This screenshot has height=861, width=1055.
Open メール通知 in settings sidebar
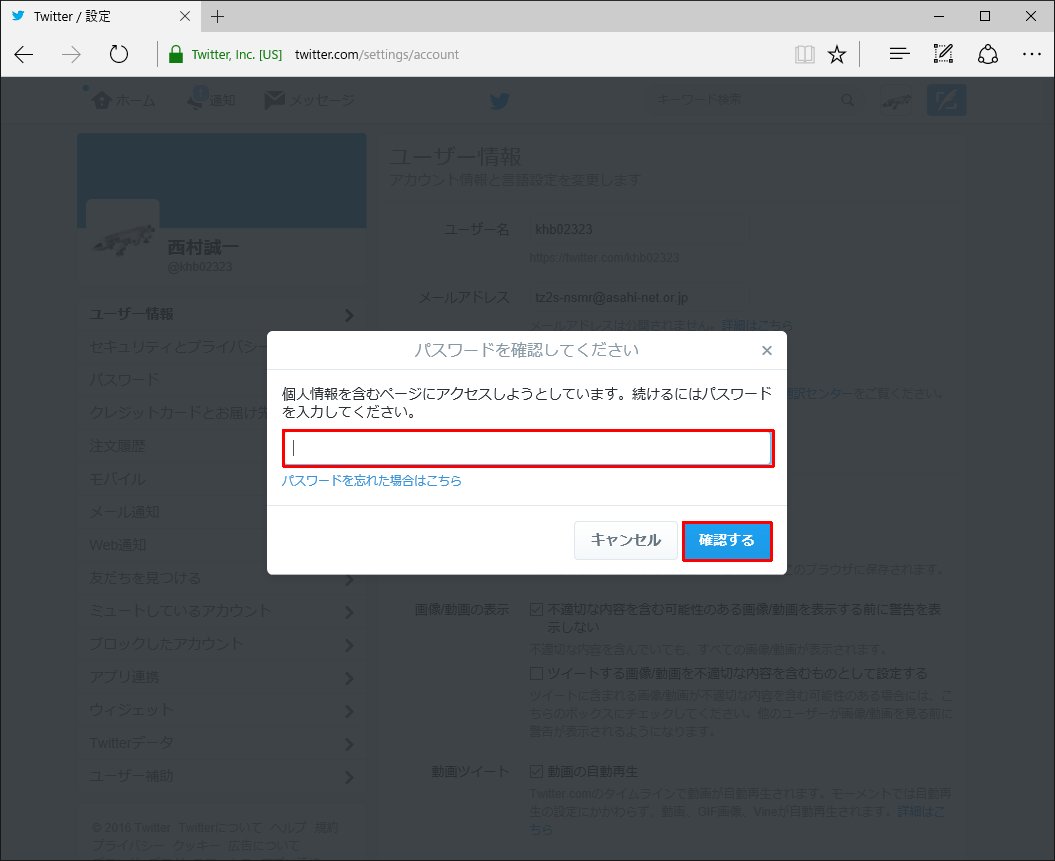click(x=124, y=512)
